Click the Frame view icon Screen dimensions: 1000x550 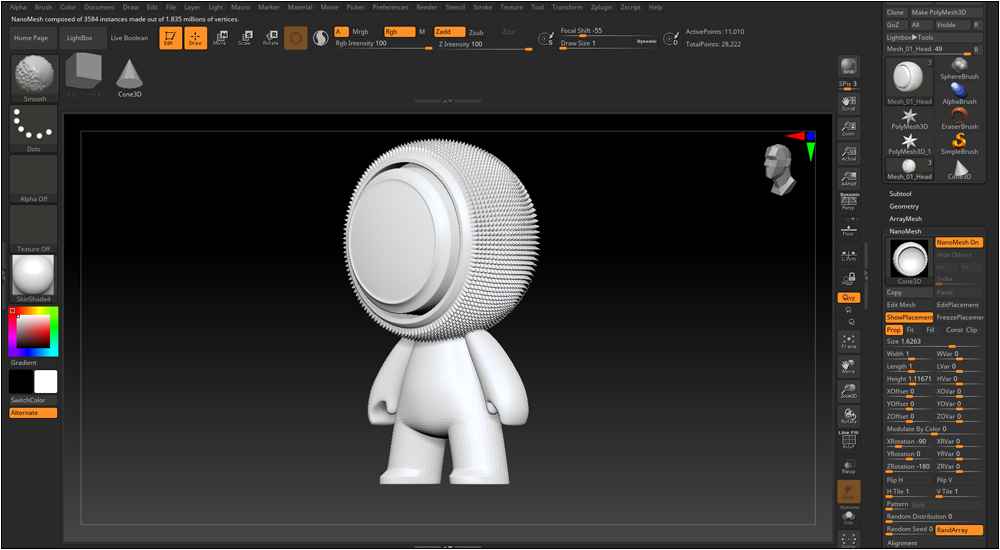[x=848, y=341]
